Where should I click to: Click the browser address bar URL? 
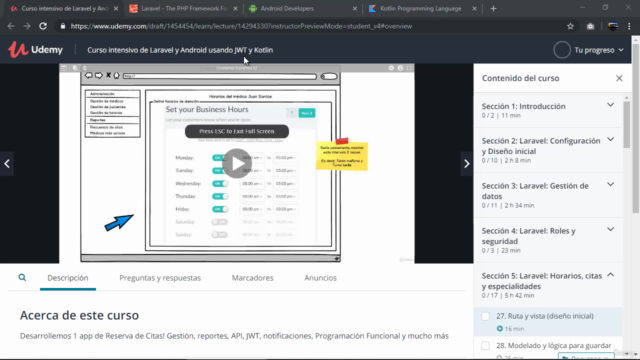(241, 26)
